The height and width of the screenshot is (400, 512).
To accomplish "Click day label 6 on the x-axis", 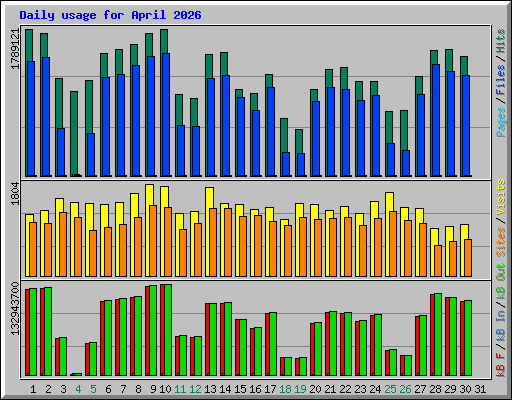I will (x=108, y=389).
